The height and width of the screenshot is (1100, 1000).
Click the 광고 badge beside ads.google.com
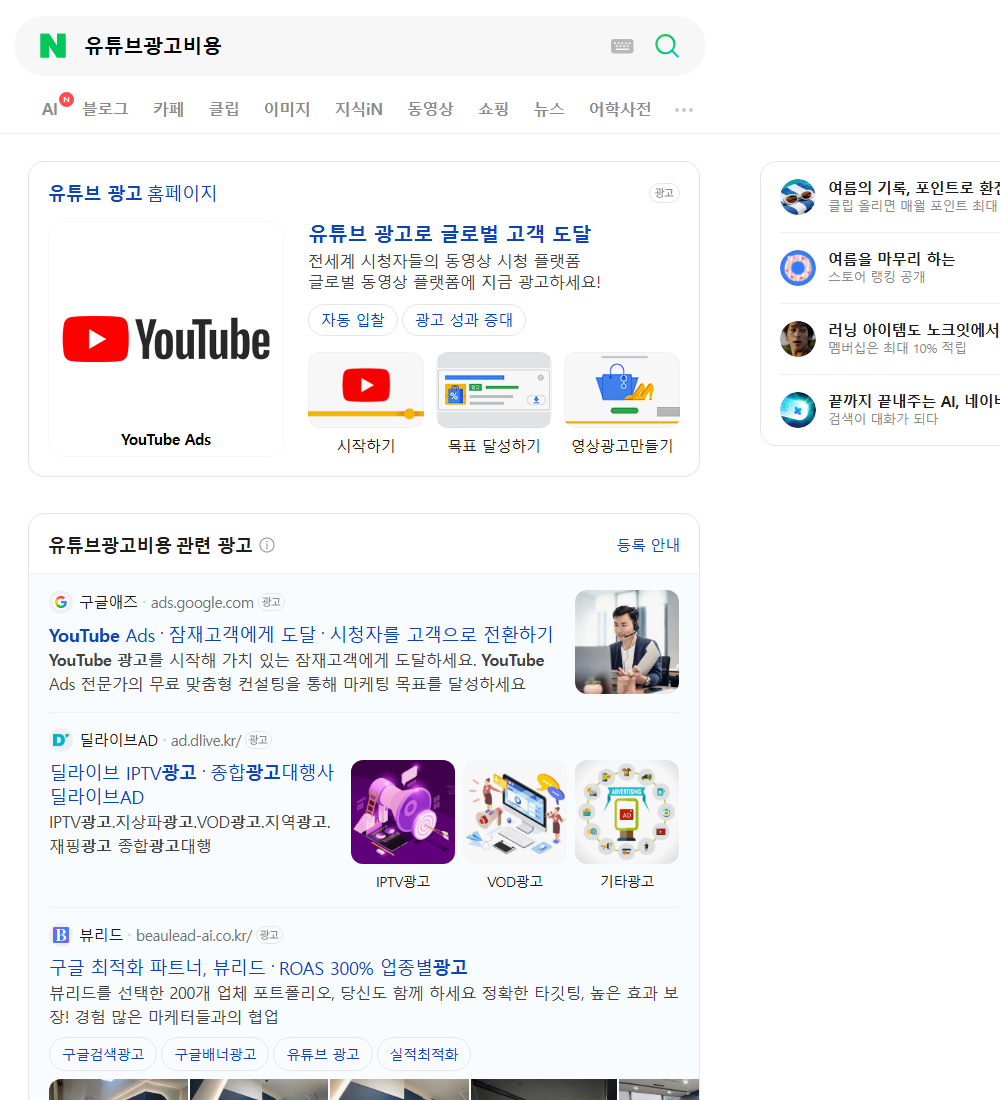[x=272, y=602]
